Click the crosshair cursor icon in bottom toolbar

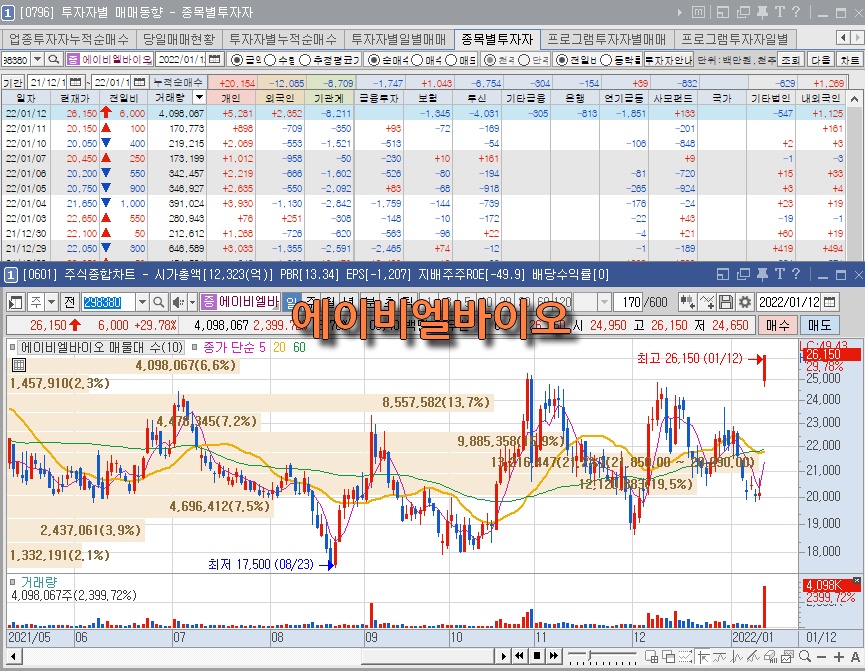pyautogui.click(x=703, y=657)
